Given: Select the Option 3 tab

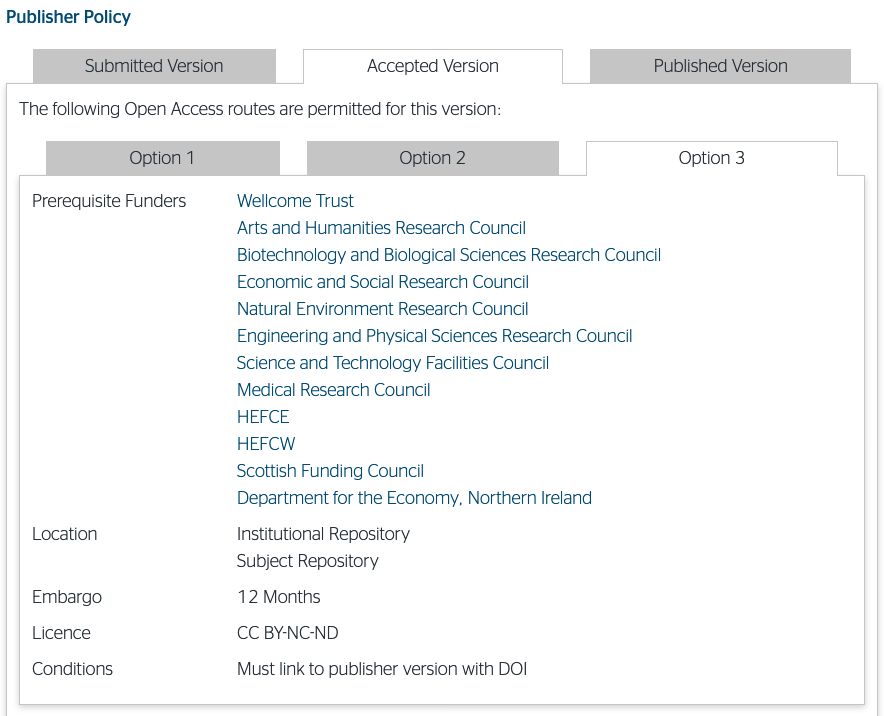Looking at the screenshot, I should click(x=711, y=158).
